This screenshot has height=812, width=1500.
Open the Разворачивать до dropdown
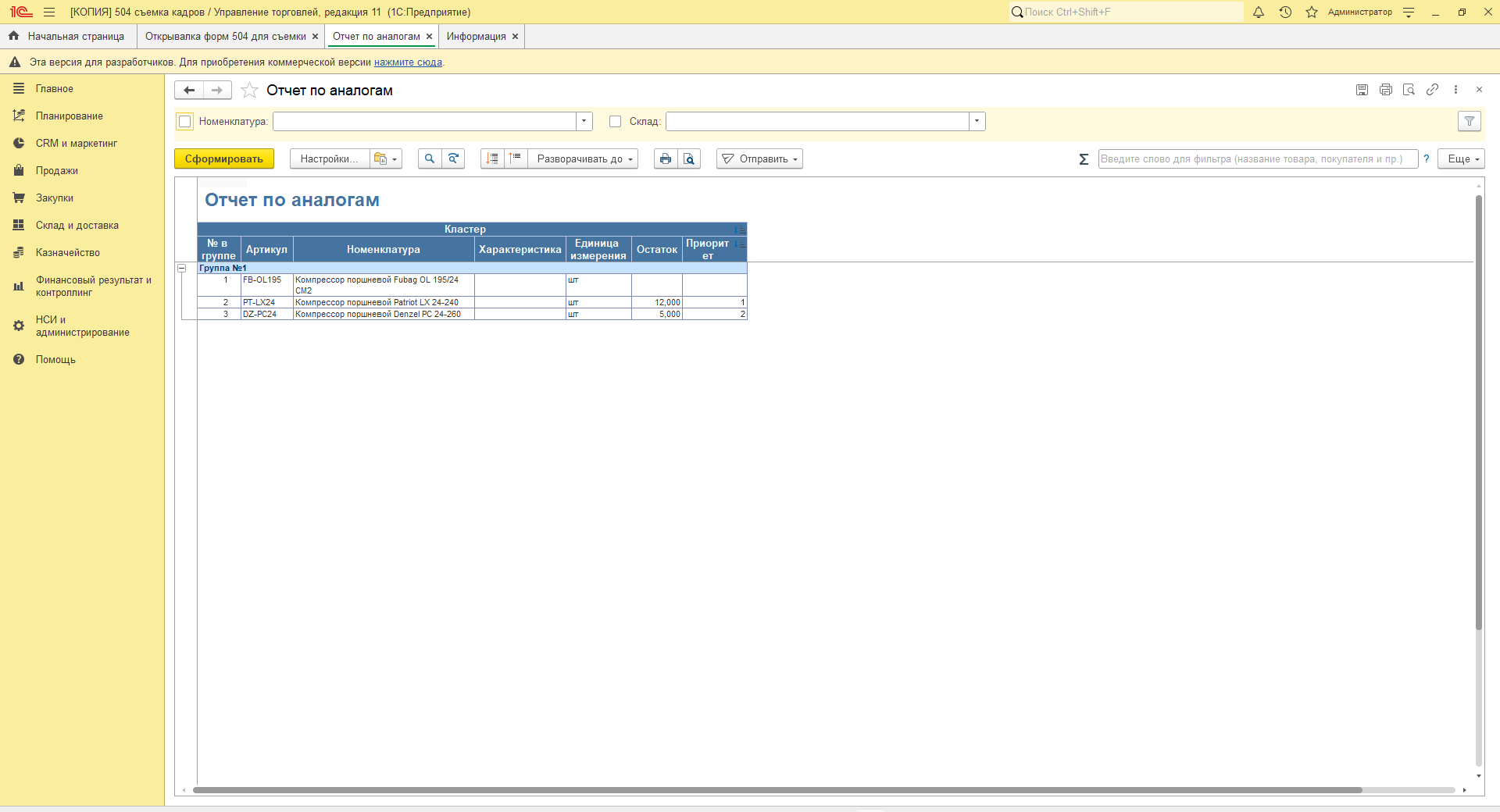[584, 158]
